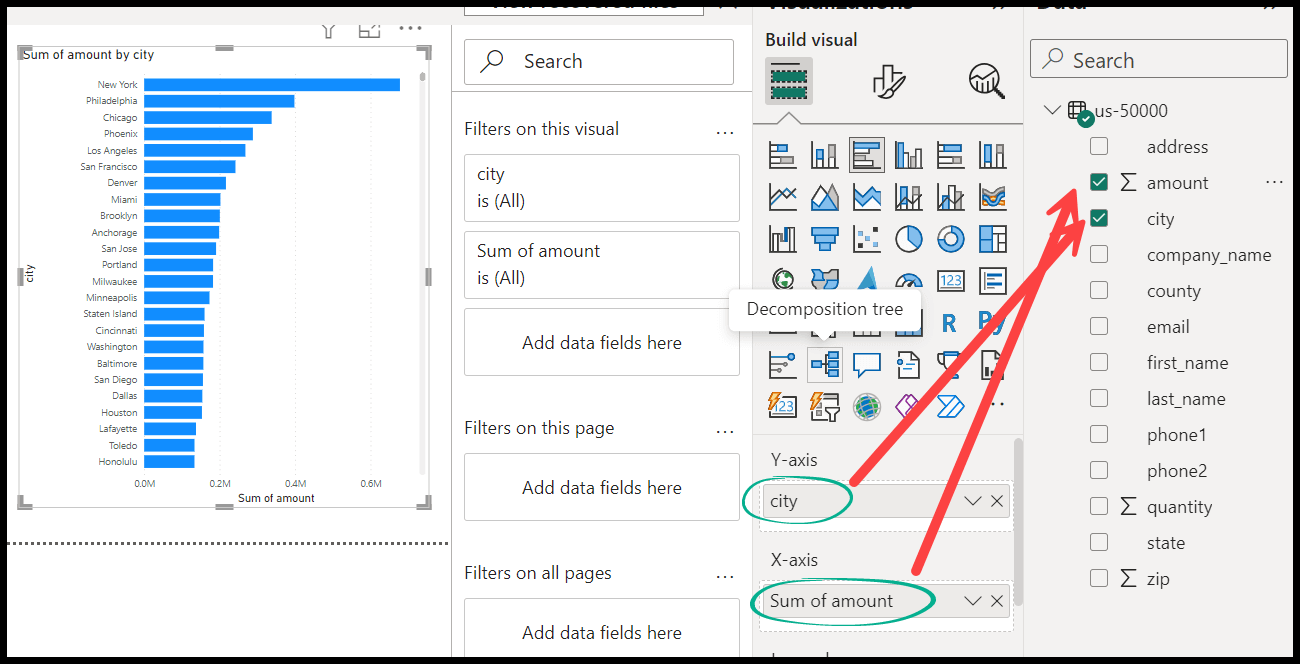Select the Line and clustered column chart
Viewport: 1300px width, 664px height.
tap(951, 197)
